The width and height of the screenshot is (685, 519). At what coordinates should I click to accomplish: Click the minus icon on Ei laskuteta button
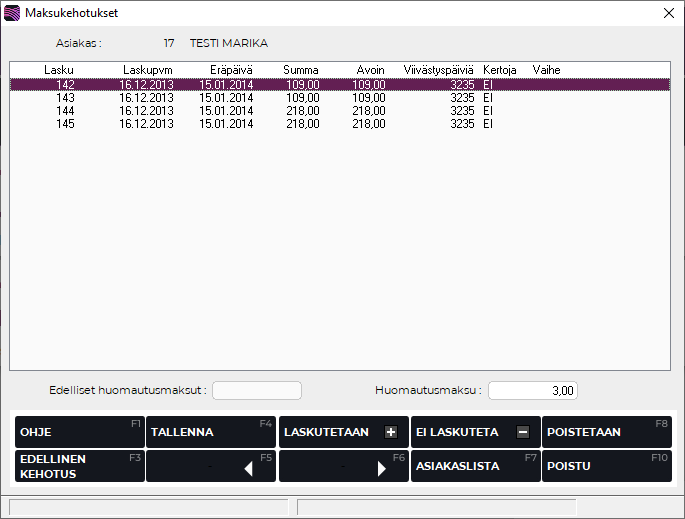coord(522,432)
